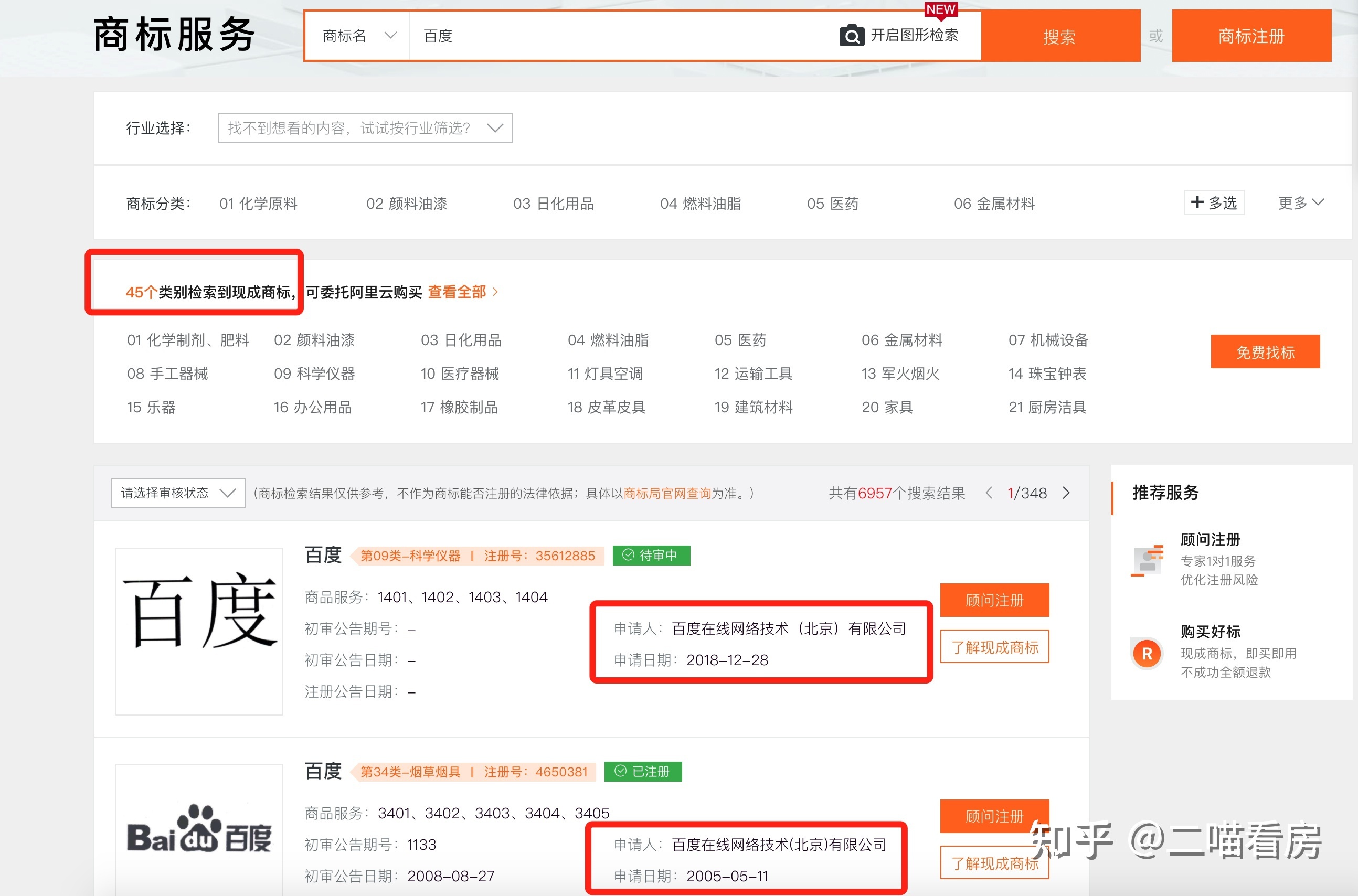1358x896 pixels.
Task: Select category 03 日化用品 in 商标分类
Action: (x=553, y=204)
